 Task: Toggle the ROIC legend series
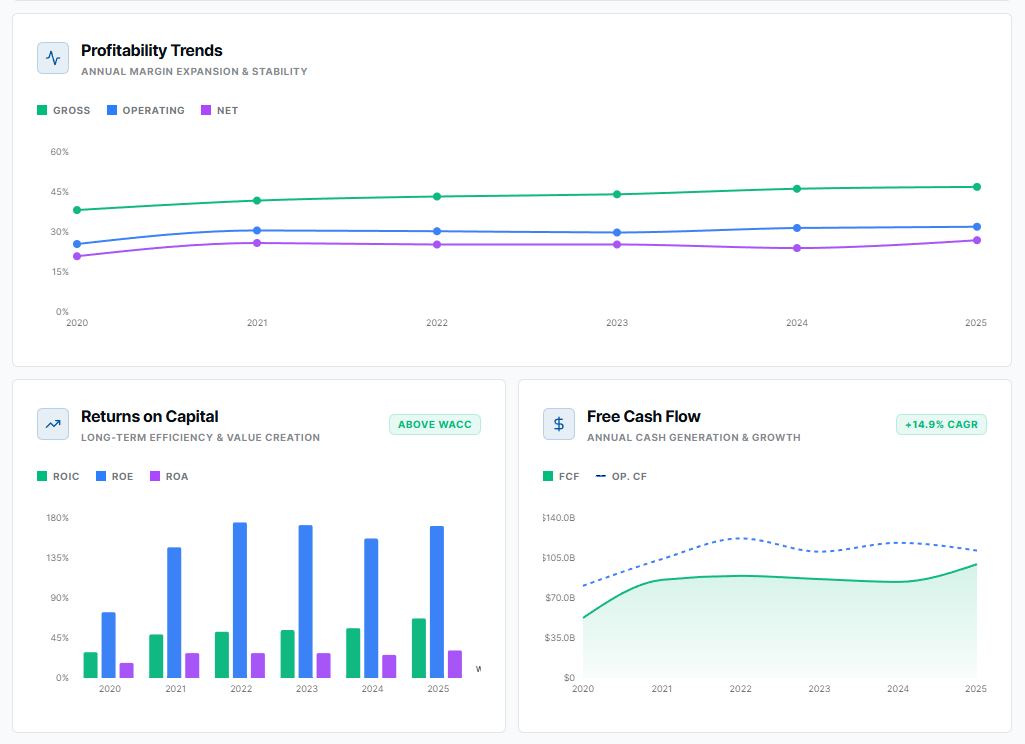pos(58,476)
